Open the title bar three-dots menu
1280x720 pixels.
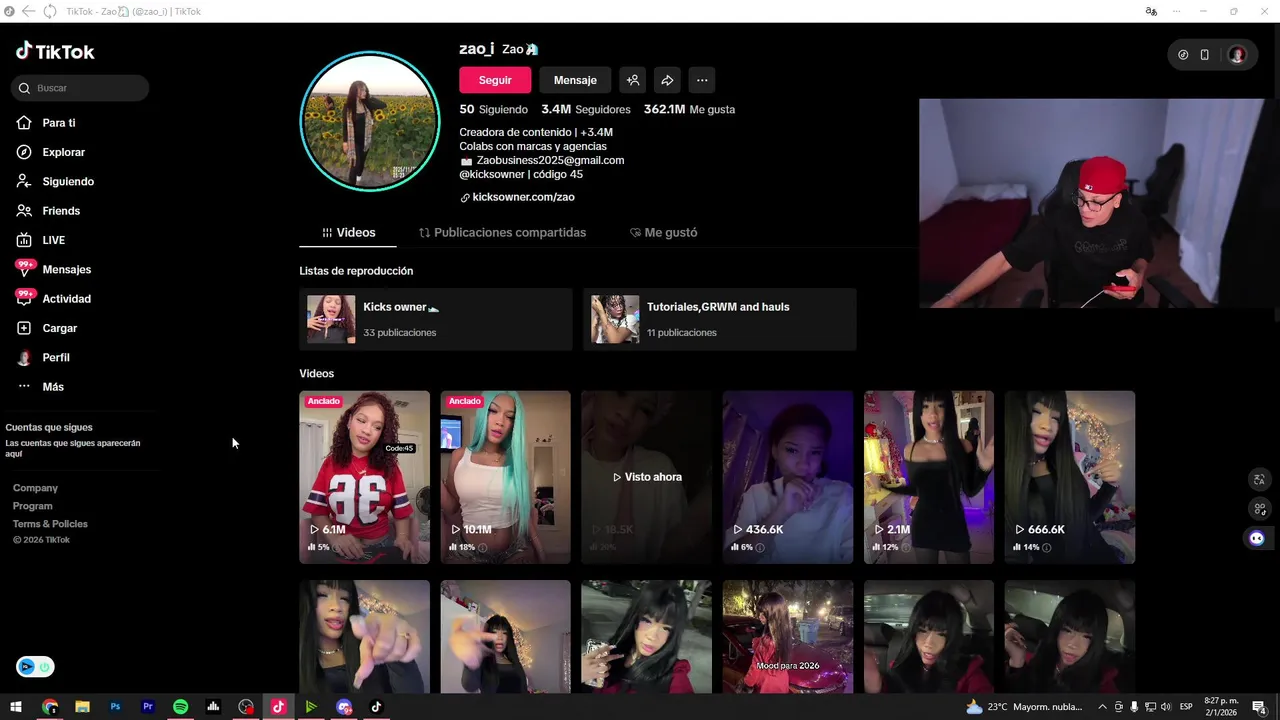coord(1176,11)
